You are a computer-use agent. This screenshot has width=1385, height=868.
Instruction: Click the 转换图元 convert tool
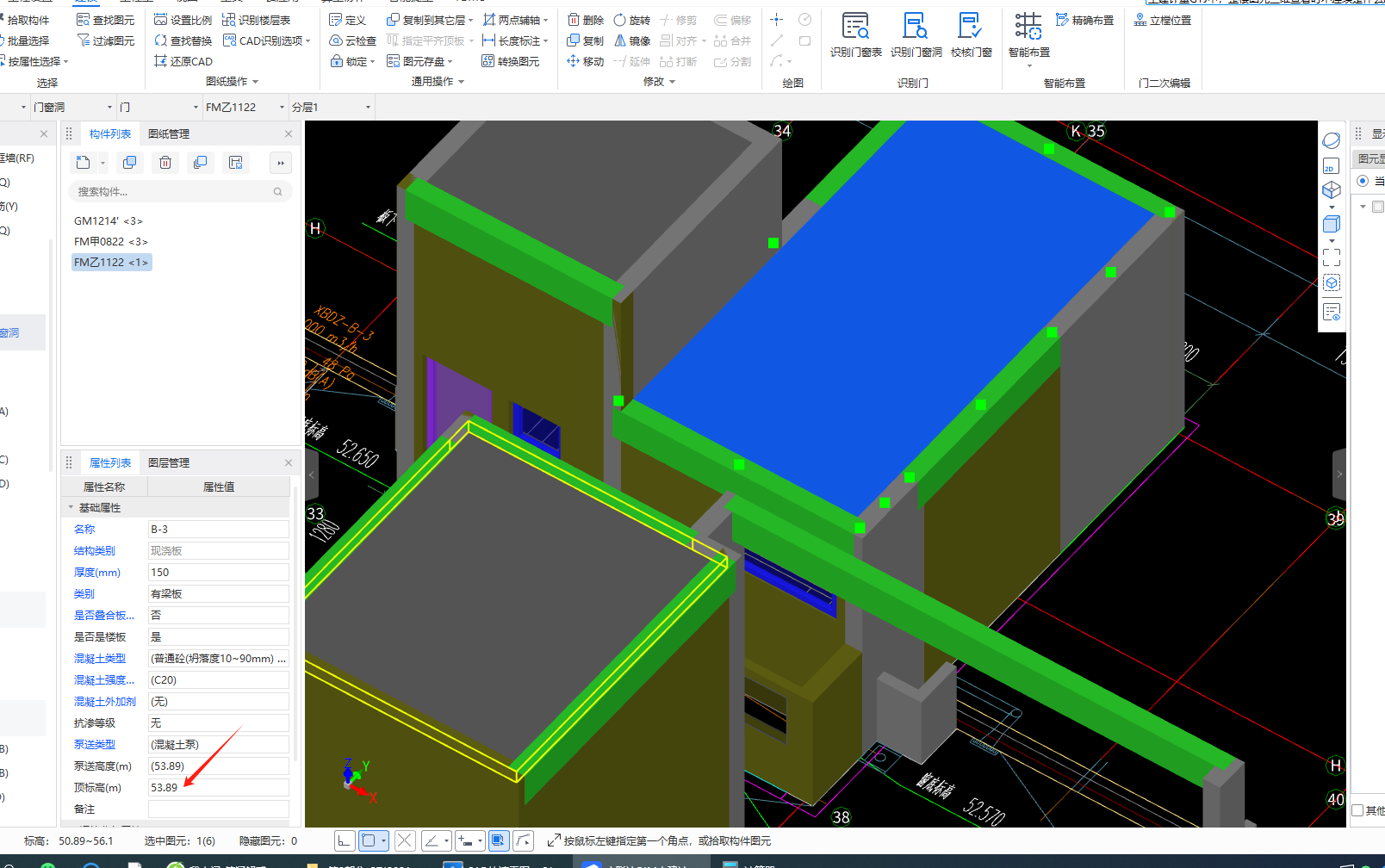(x=511, y=61)
